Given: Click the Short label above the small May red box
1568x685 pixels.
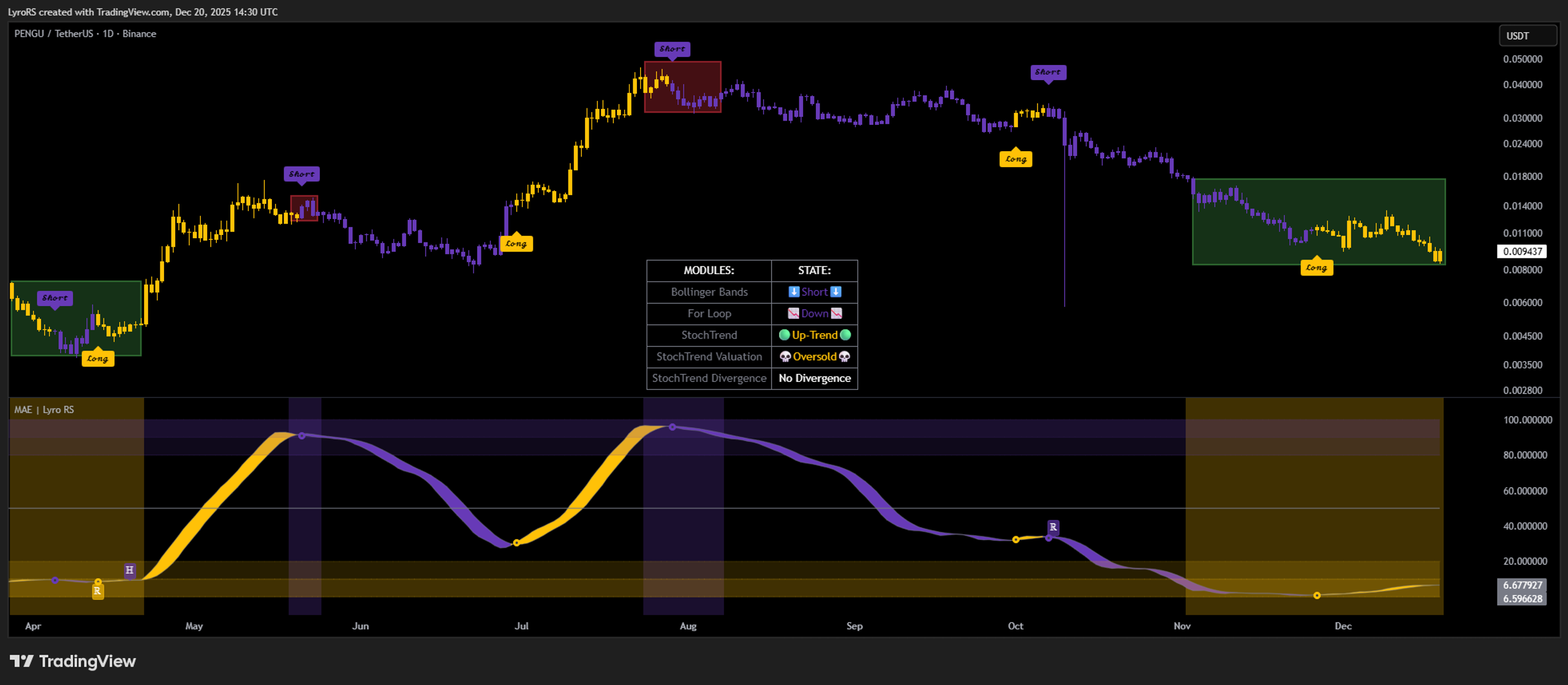Looking at the screenshot, I should [x=301, y=174].
